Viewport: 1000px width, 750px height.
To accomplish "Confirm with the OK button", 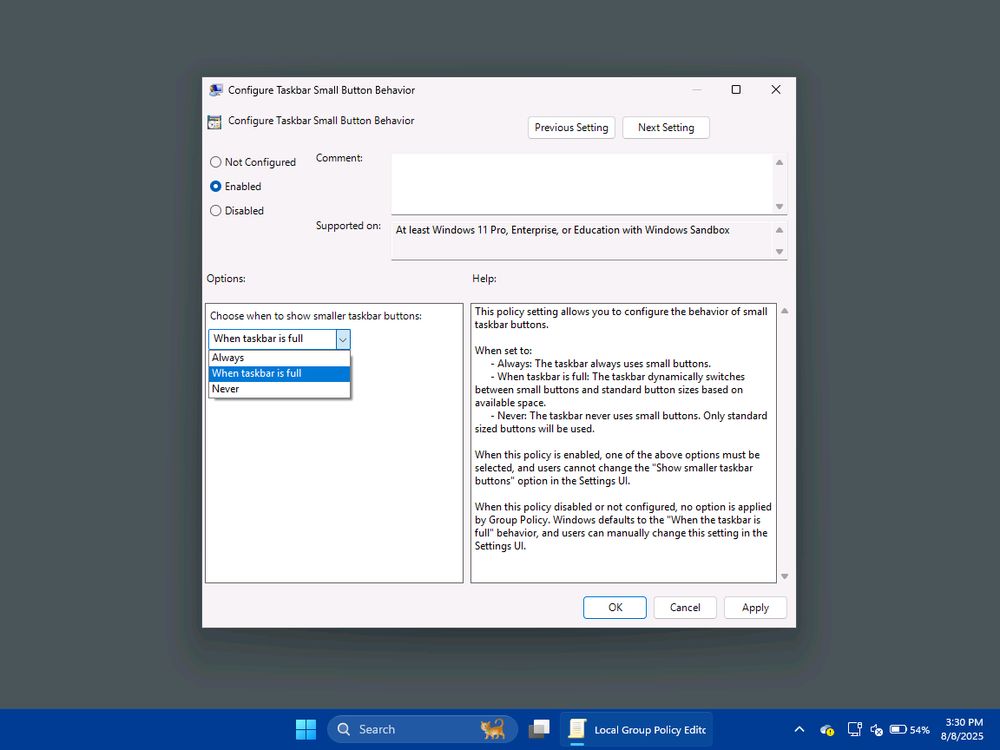I will (615, 608).
